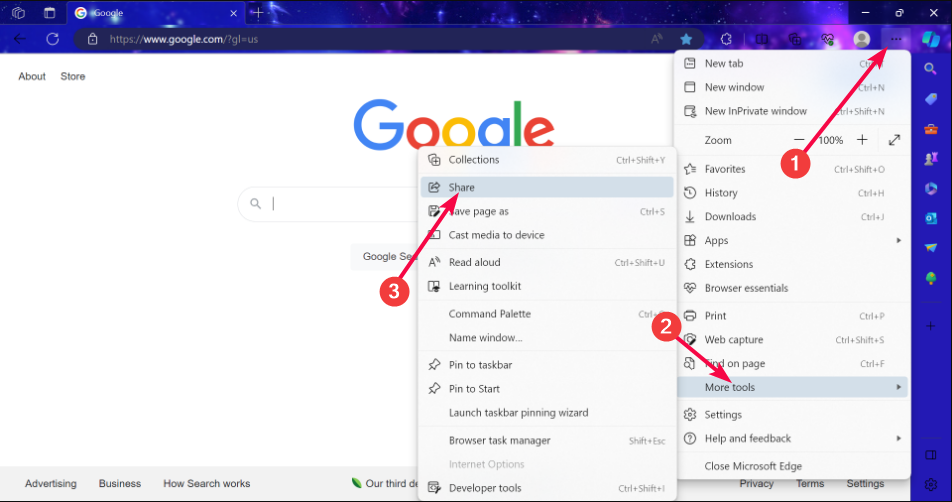Viewport: 952px width, 502px height.
Task: Increase zoom with the plus button
Action: point(862,140)
